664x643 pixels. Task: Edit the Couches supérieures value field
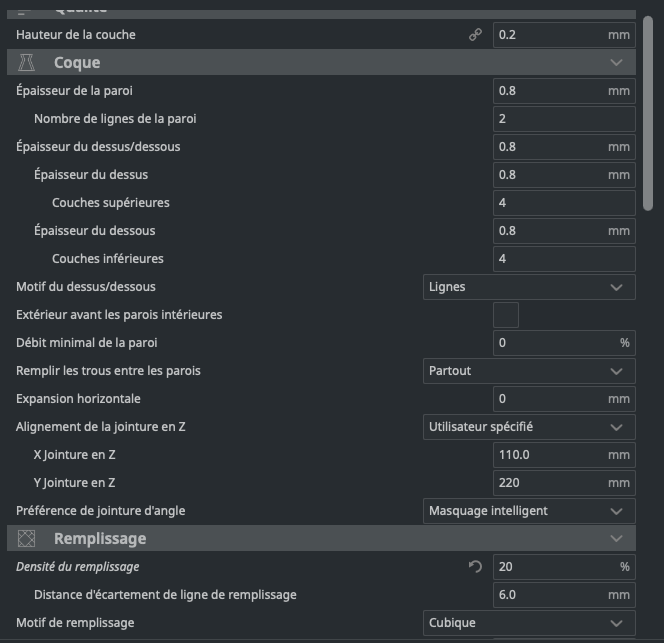[x=564, y=203]
